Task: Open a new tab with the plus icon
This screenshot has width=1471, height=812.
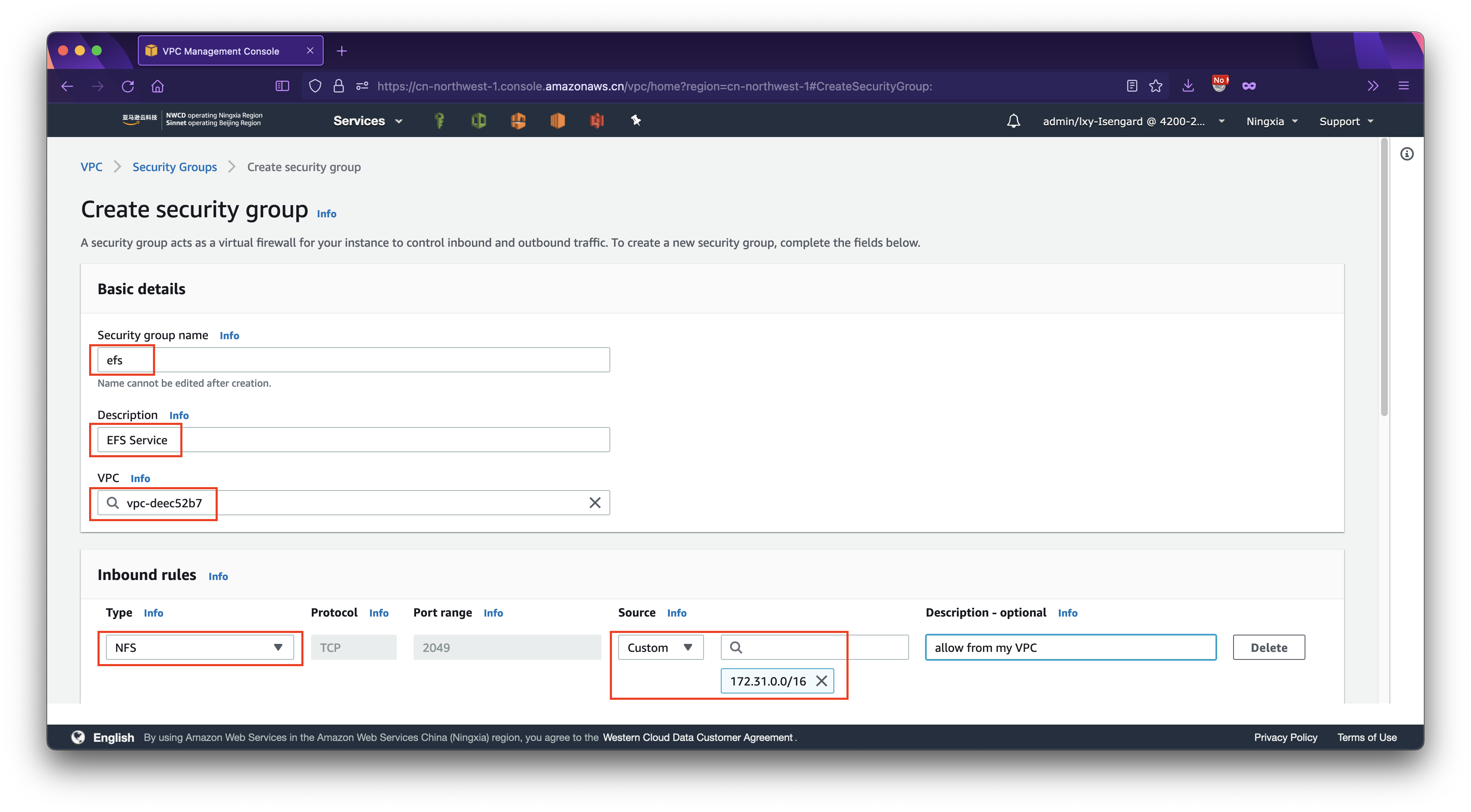Action: tap(341, 51)
